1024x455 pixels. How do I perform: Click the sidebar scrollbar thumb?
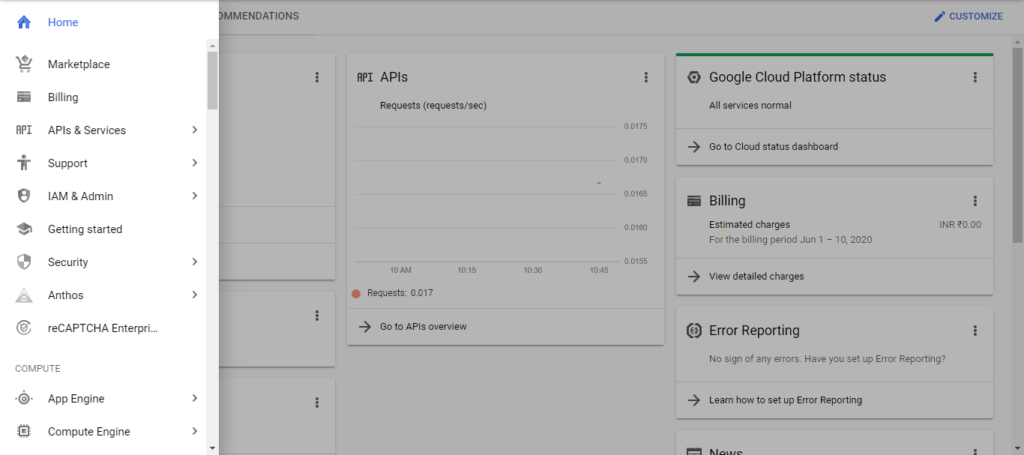[x=212, y=80]
